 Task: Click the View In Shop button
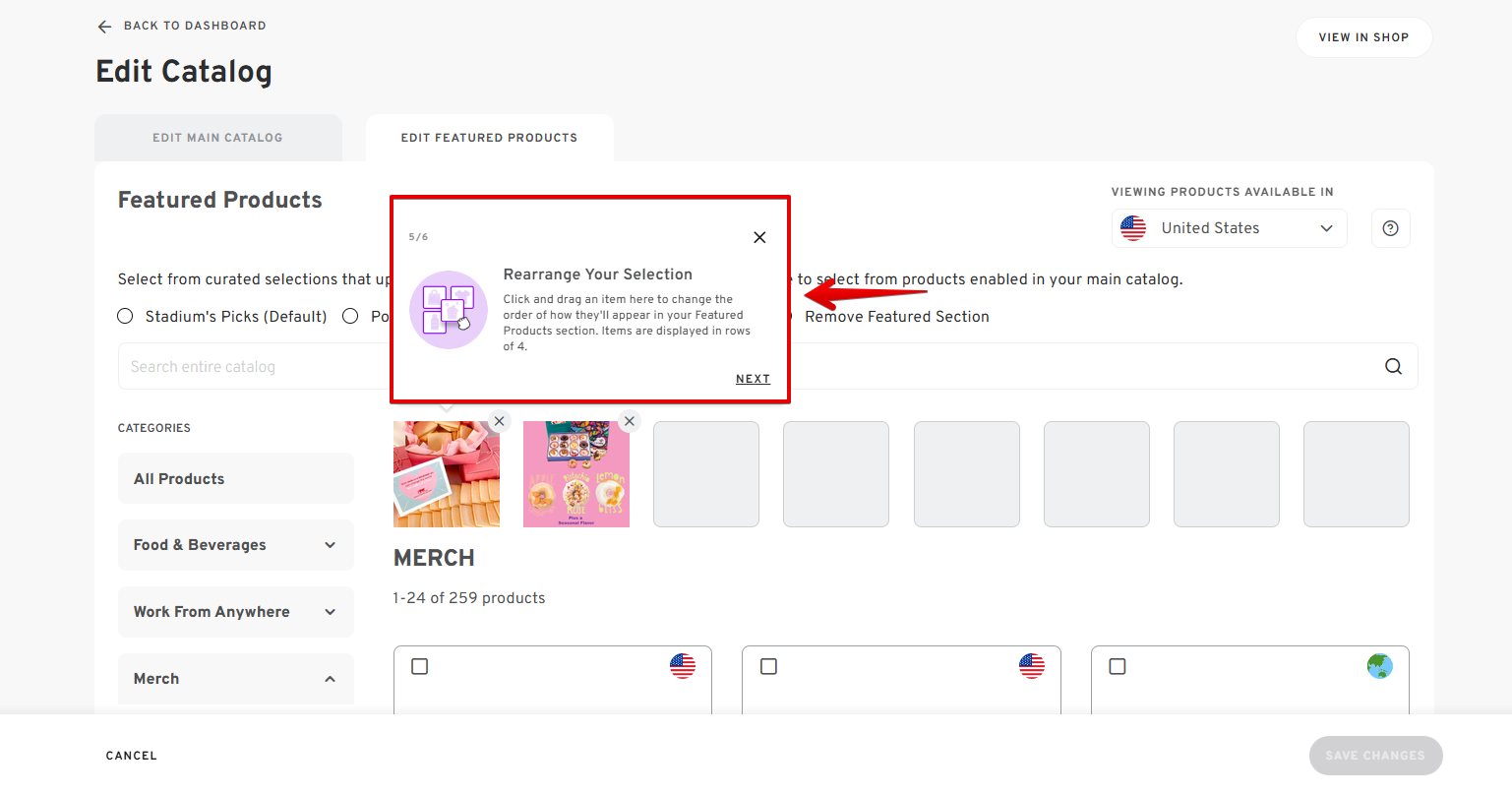tap(1363, 37)
